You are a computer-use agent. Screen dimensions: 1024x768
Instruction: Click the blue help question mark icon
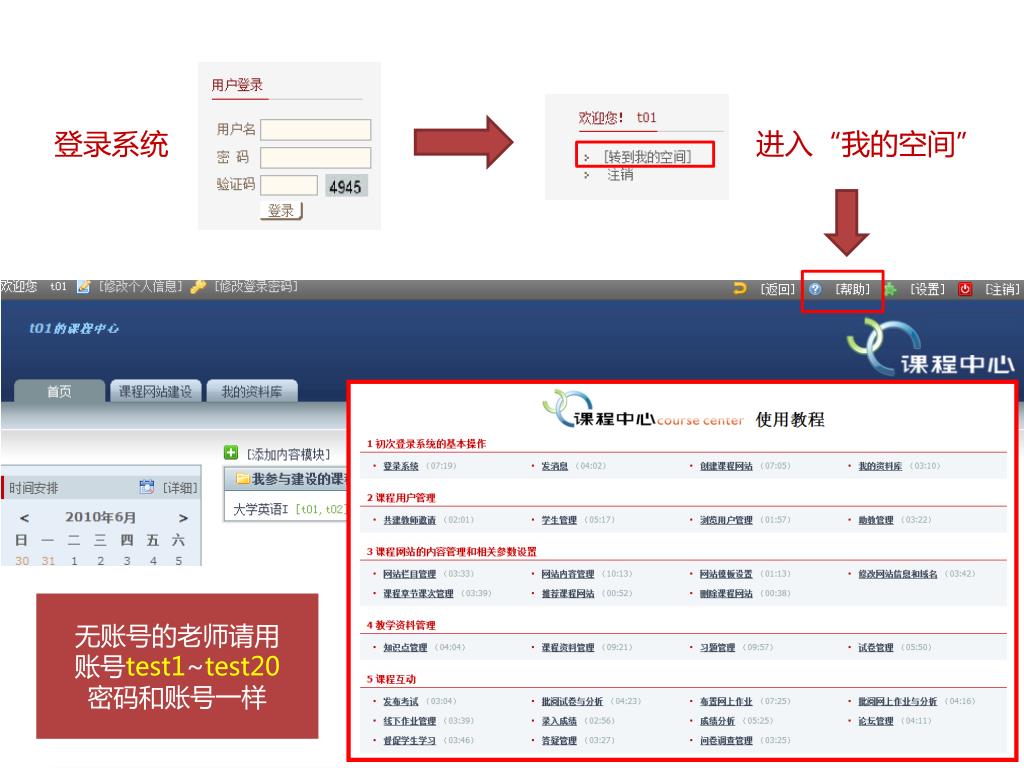[815, 289]
